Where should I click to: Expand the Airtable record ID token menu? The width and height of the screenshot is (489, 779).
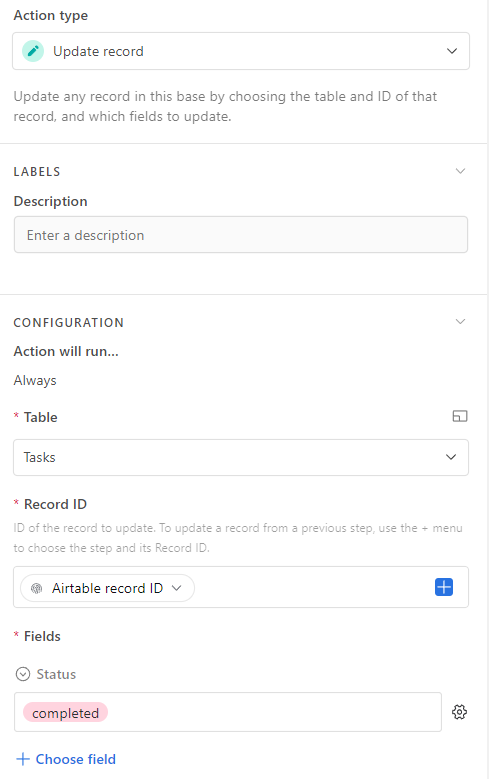176,588
